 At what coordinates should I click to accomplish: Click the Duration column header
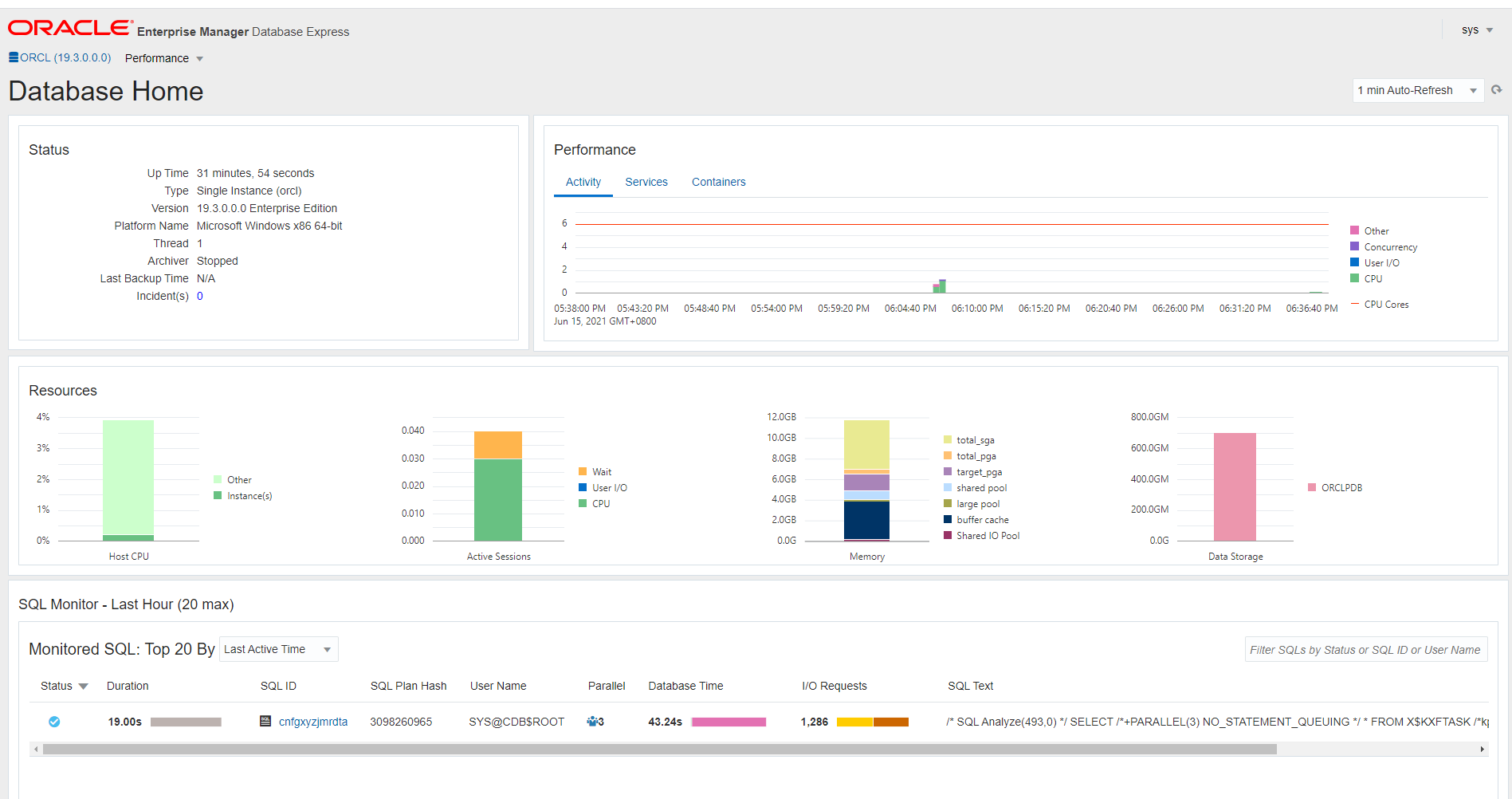pos(128,686)
